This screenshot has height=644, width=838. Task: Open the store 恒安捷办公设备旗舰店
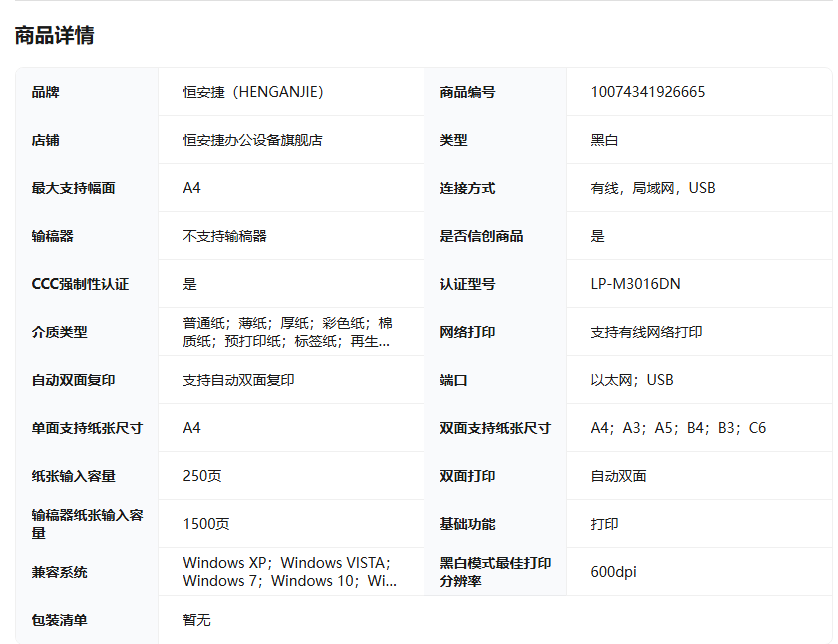252,140
